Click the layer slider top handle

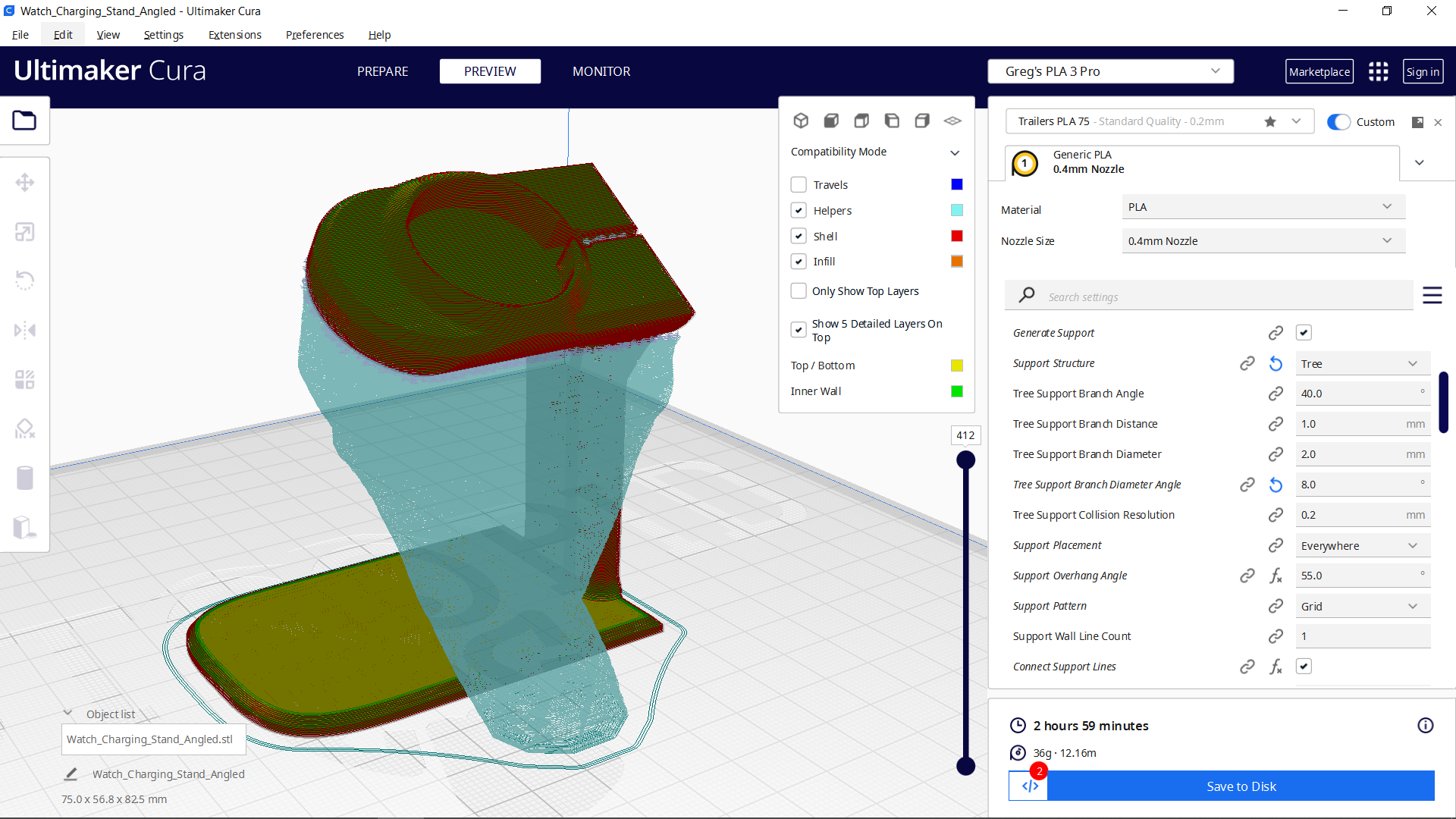[x=965, y=460]
